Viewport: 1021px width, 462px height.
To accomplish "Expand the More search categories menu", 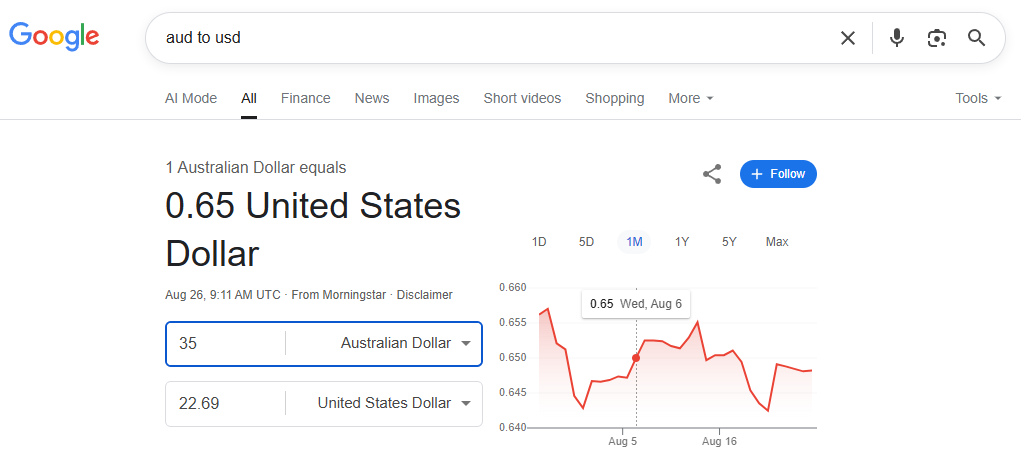I will 691,98.
